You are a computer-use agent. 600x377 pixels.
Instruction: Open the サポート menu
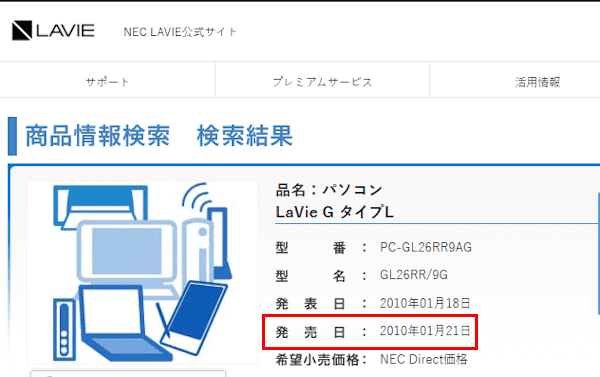click(x=107, y=82)
